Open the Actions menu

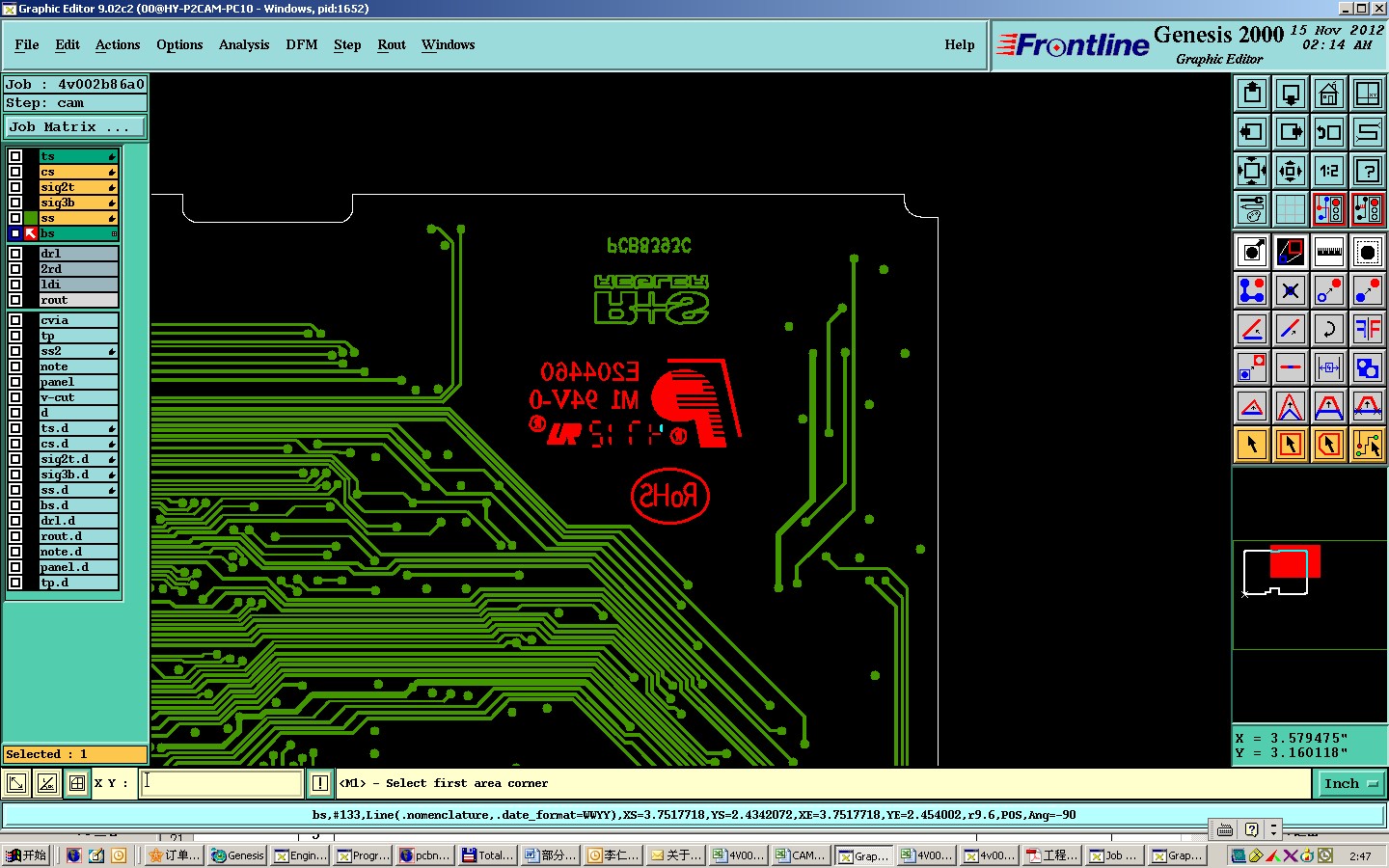pos(118,44)
